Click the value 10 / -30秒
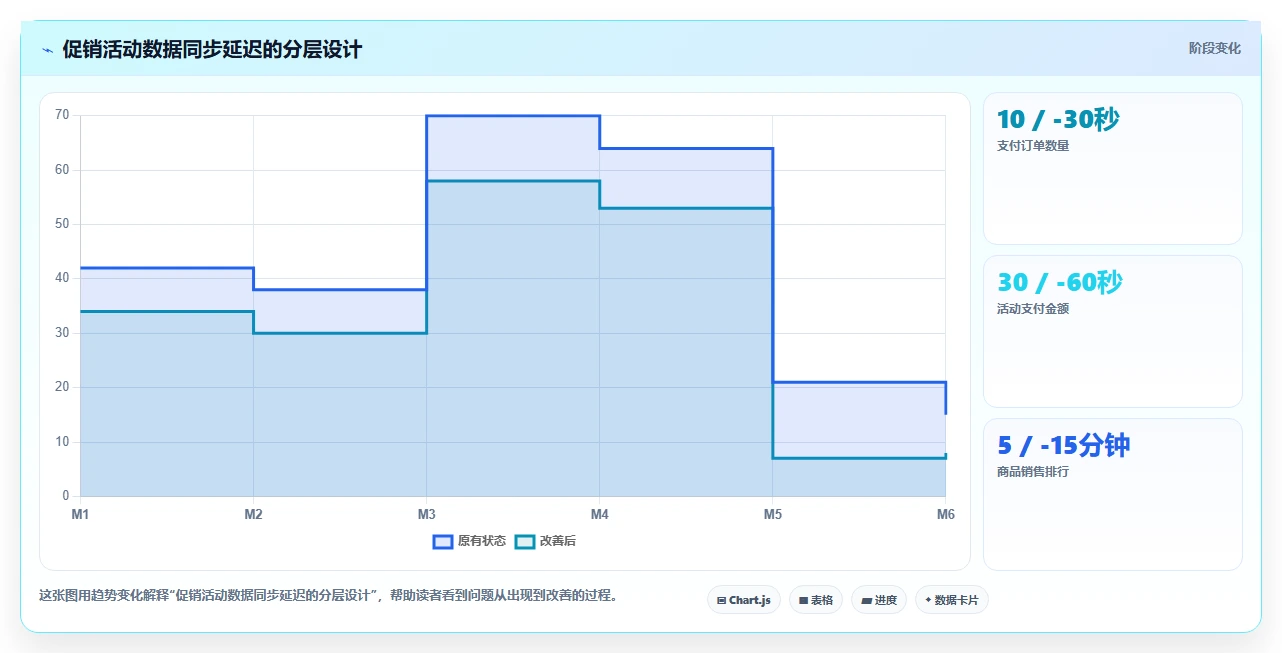Screen dimensions: 1282x653 click(1058, 120)
